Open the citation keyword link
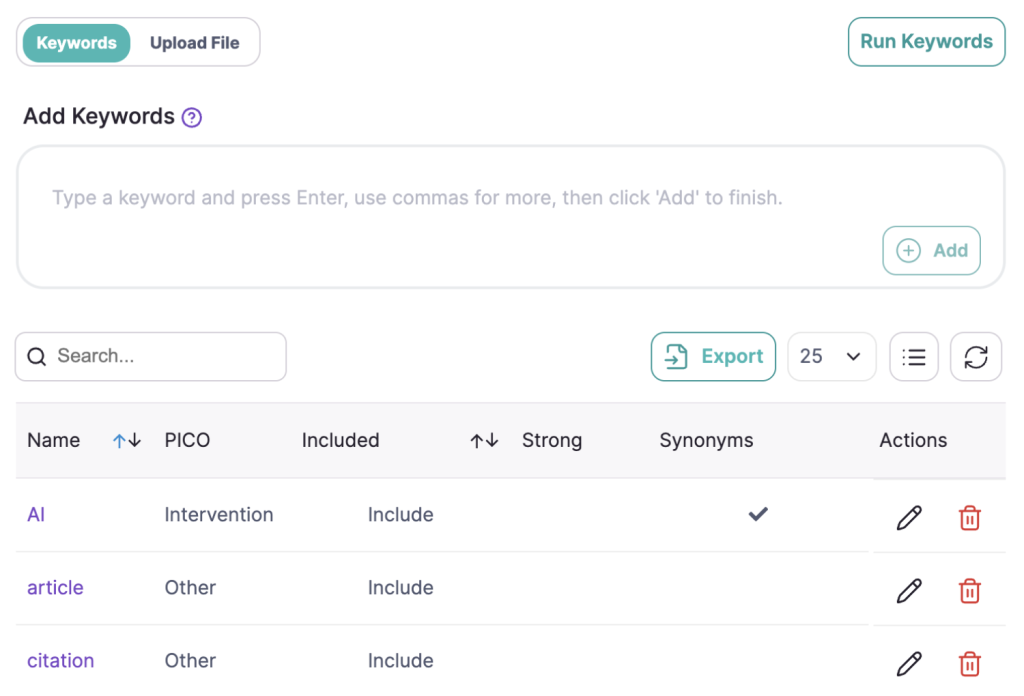Viewport: 1024px width, 696px height. click(x=61, y=661)
